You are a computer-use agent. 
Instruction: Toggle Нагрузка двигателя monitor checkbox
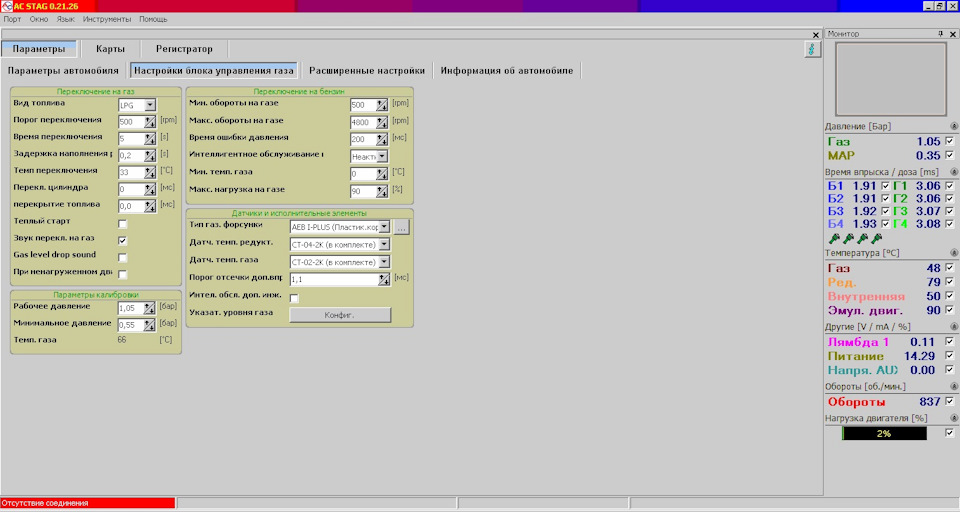pos(950,432)
